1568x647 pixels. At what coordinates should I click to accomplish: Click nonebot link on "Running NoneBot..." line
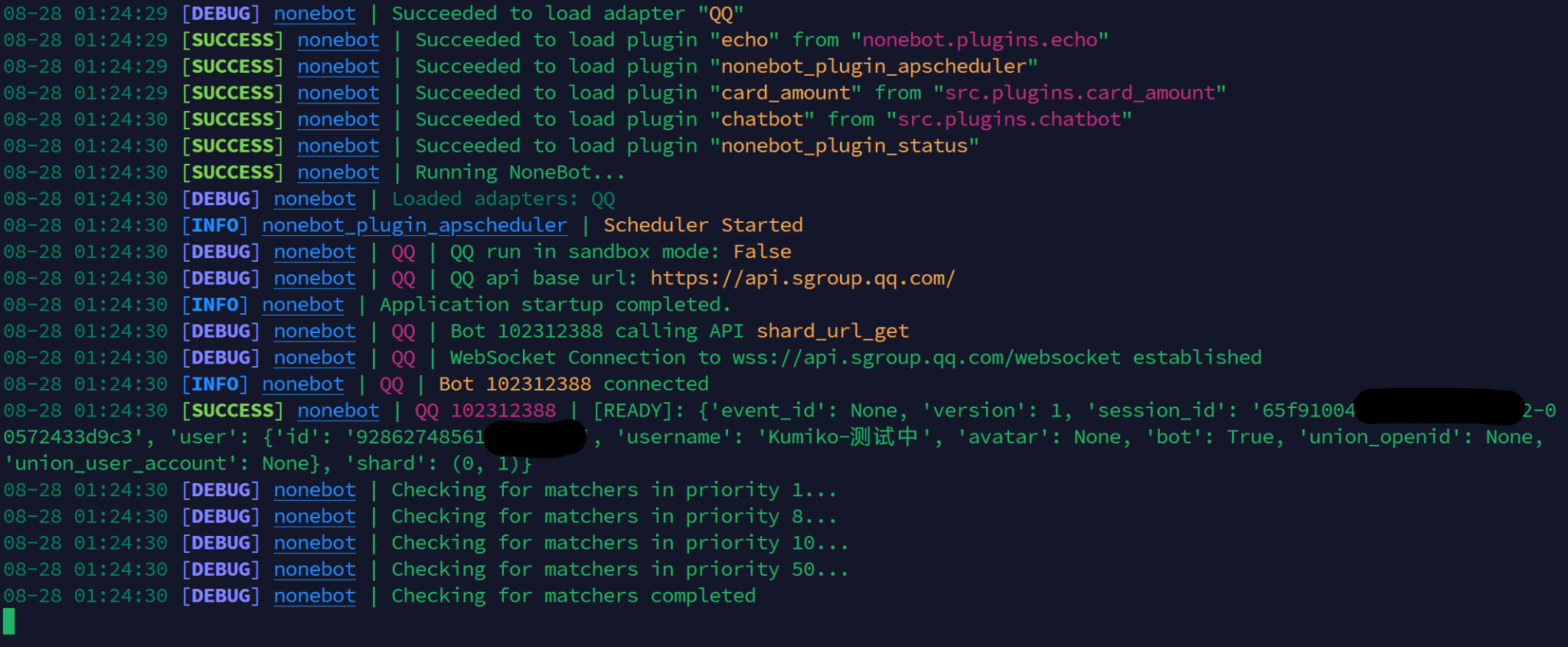point(338,173)
